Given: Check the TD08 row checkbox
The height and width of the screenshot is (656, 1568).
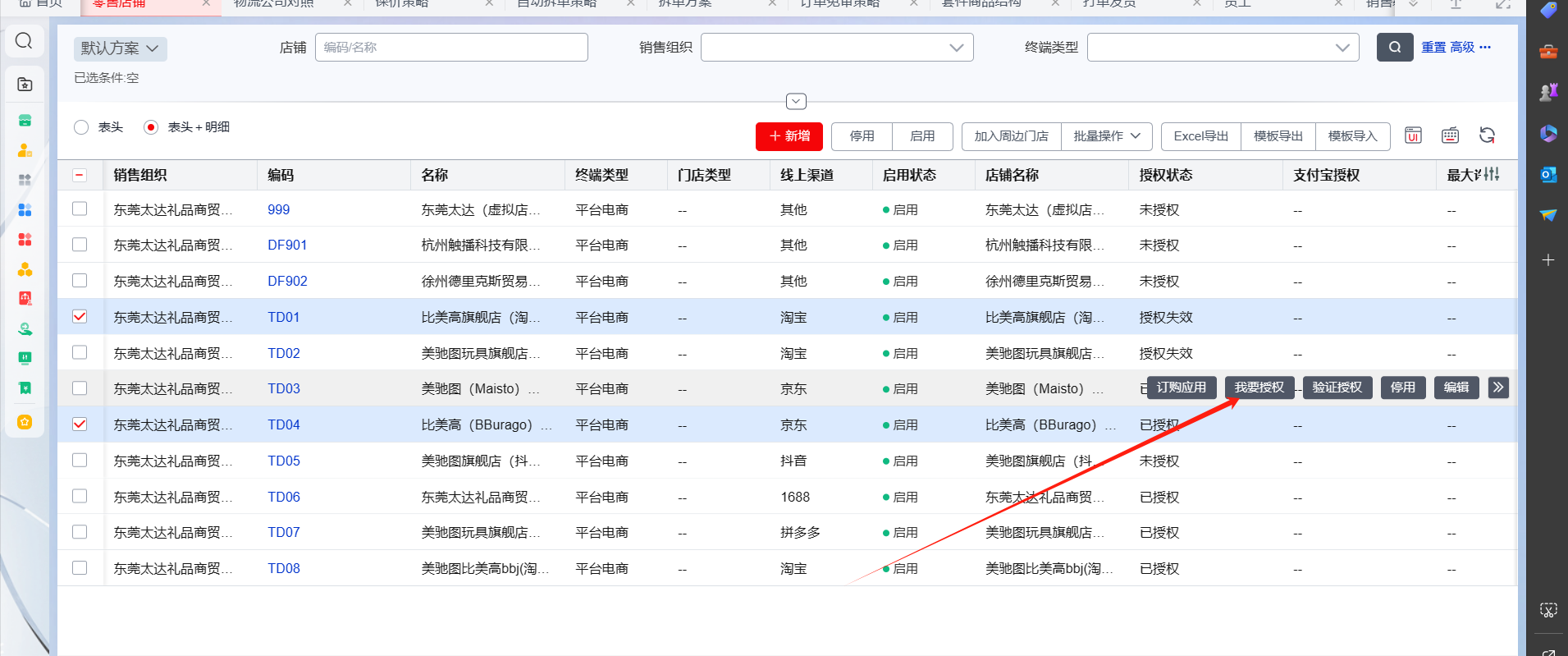Looking at the screenshot, I should point(80,567).
